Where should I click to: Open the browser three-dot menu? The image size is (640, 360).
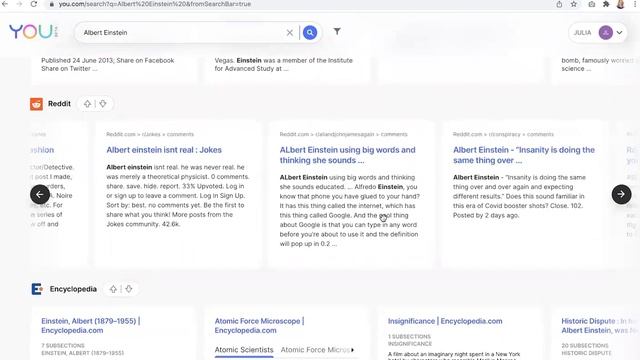635,4
